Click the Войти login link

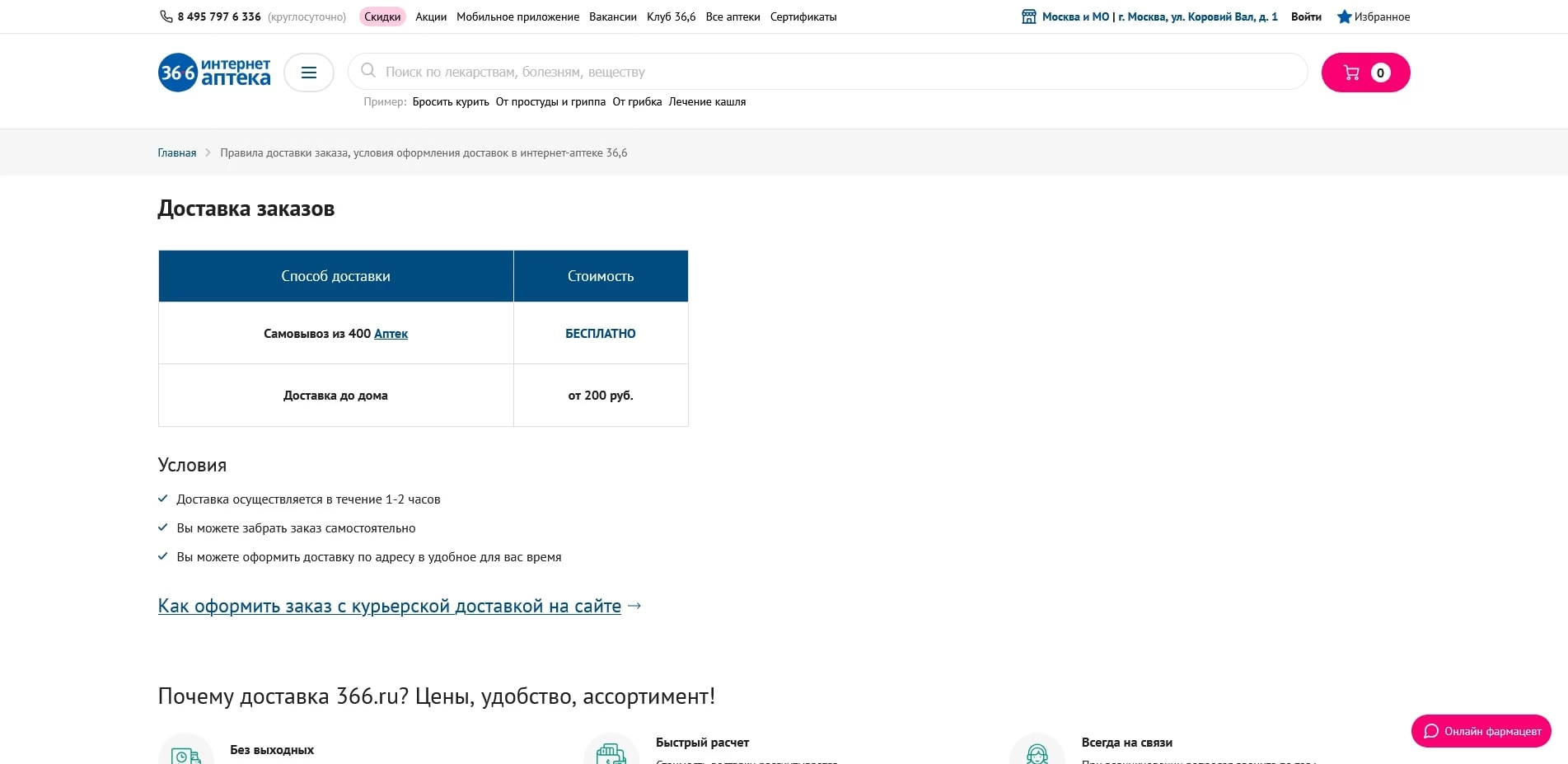1306,16
